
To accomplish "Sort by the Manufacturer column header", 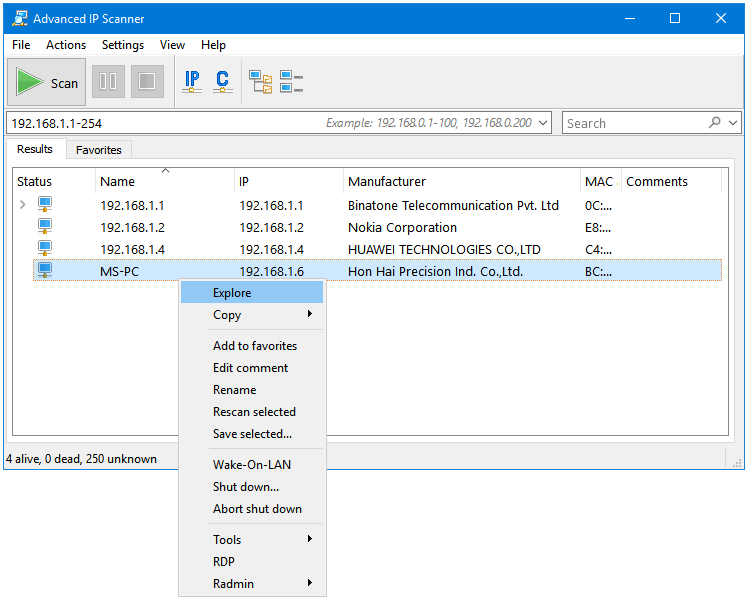I will pos(461,181).
